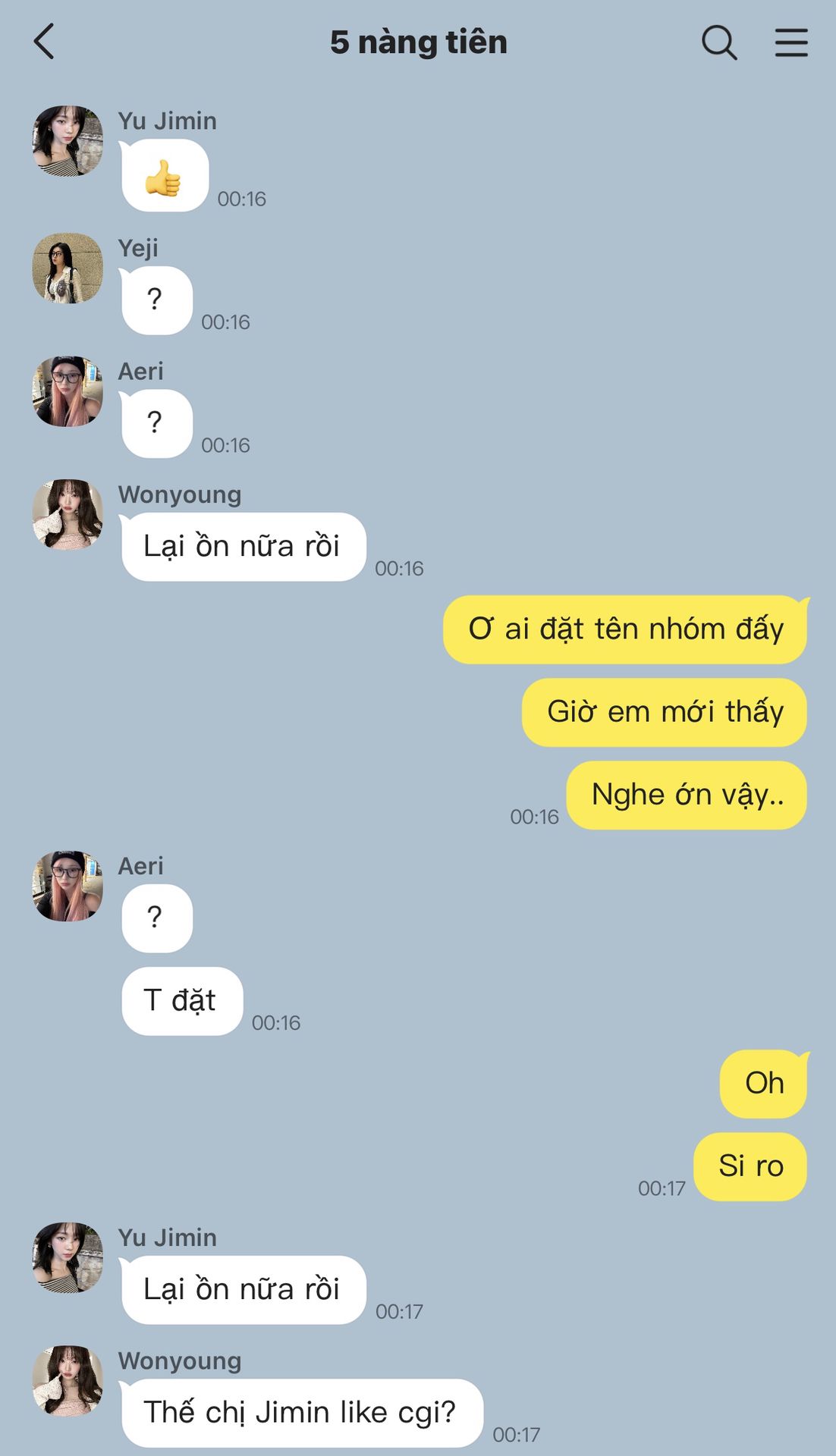Open the chat search magnifier

[719, 42]
